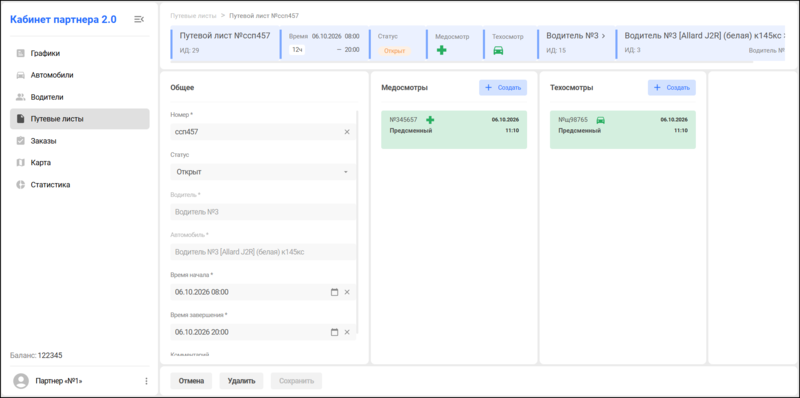This screenshot has height=398, width=800.
Task: Click Кабинет партнера 2.0 title
Action: (x=63, y=20)
